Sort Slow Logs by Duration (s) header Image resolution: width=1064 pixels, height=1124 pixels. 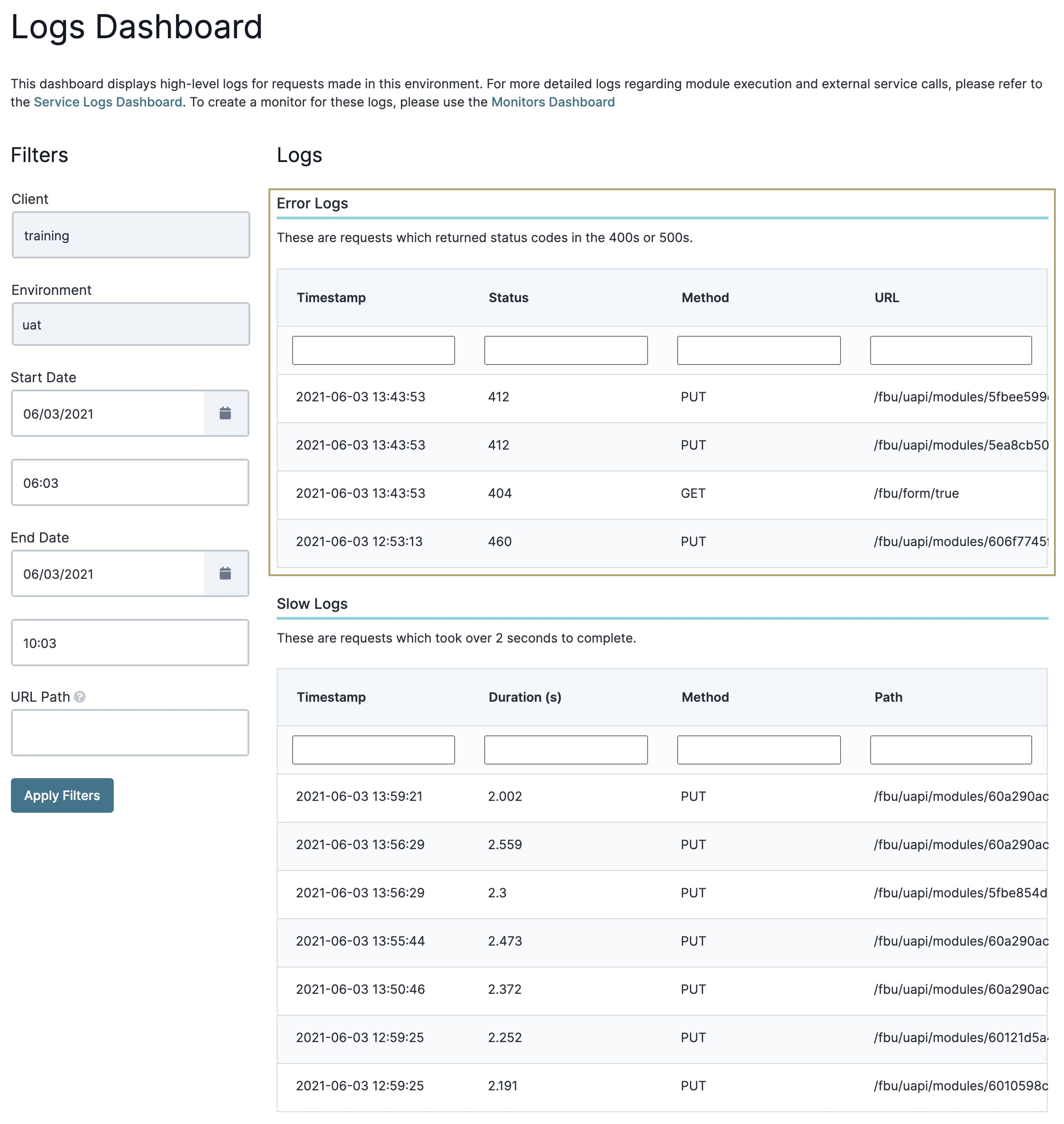point(525,697)
